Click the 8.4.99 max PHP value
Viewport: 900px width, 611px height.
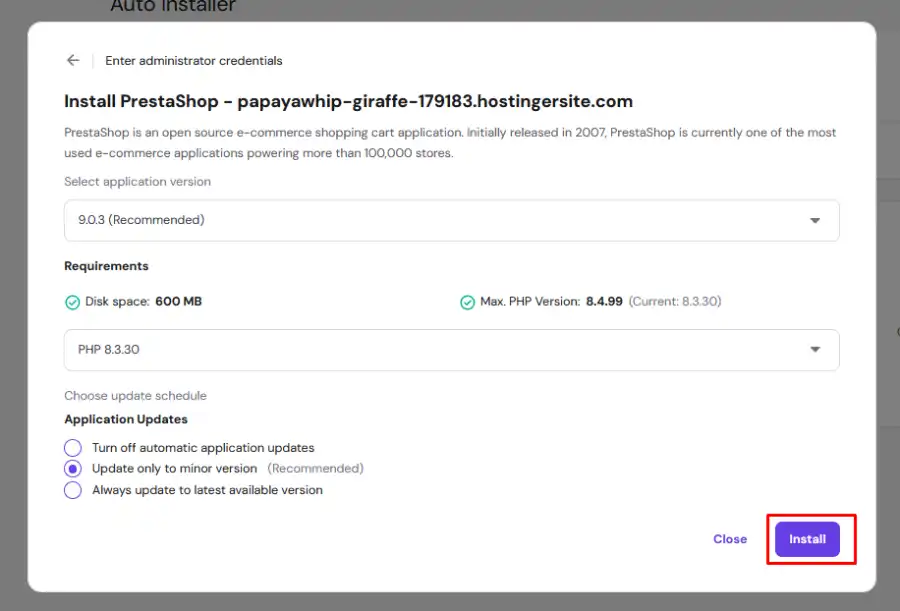pos(604,301)
